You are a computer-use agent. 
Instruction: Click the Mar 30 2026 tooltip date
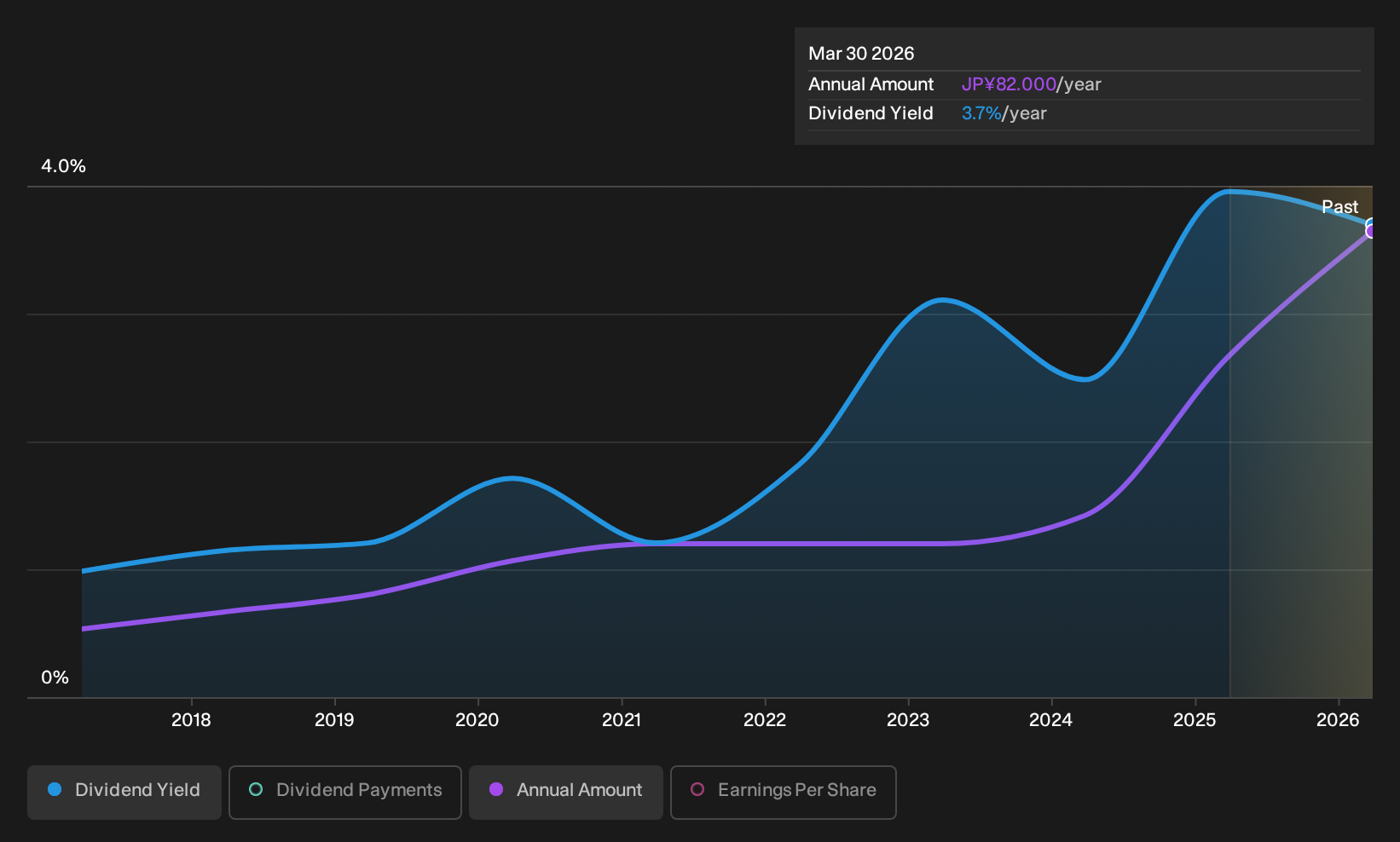click(x=861, y=54)
